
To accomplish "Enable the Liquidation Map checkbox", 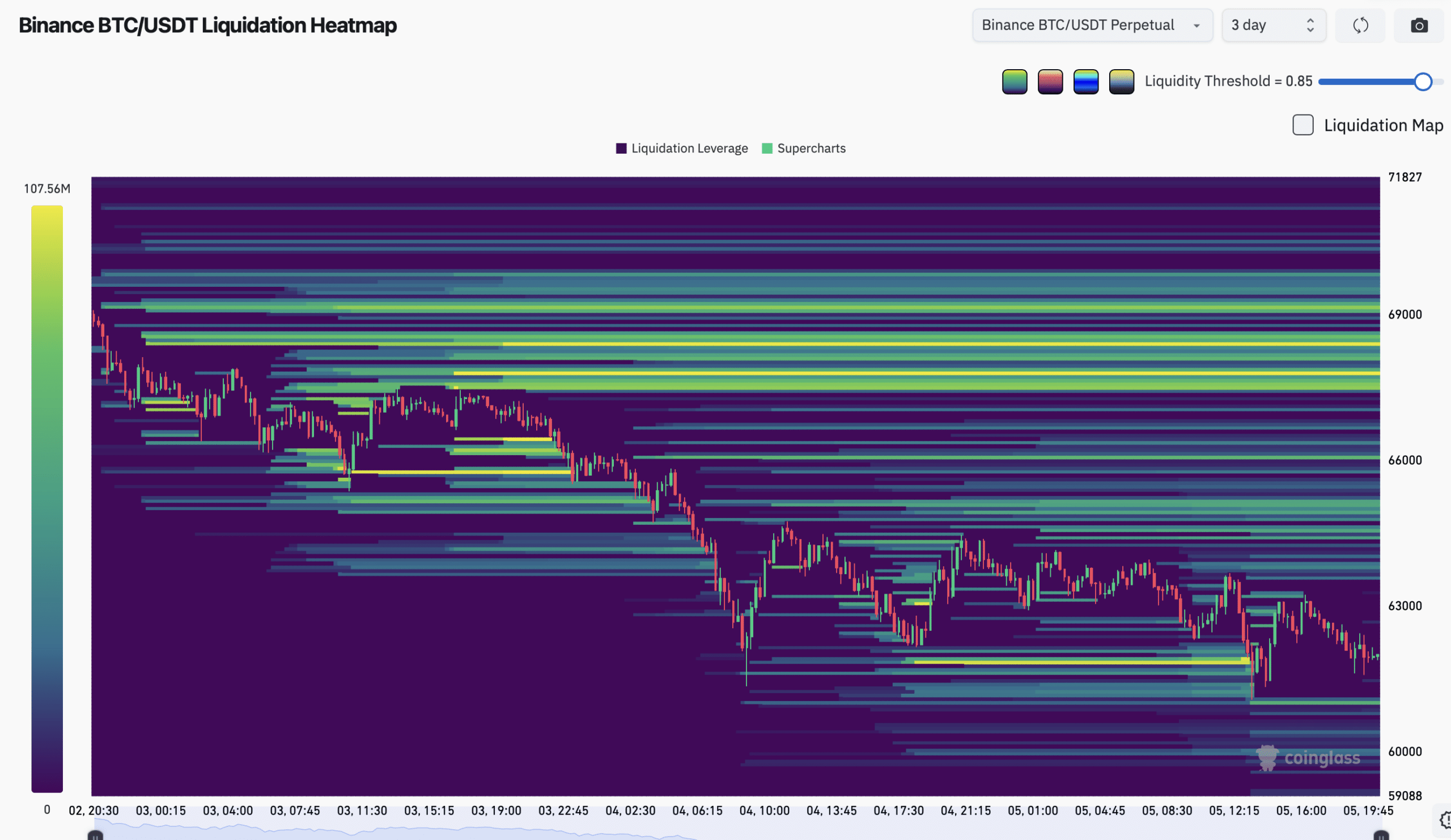I will tap(1303, 125).
